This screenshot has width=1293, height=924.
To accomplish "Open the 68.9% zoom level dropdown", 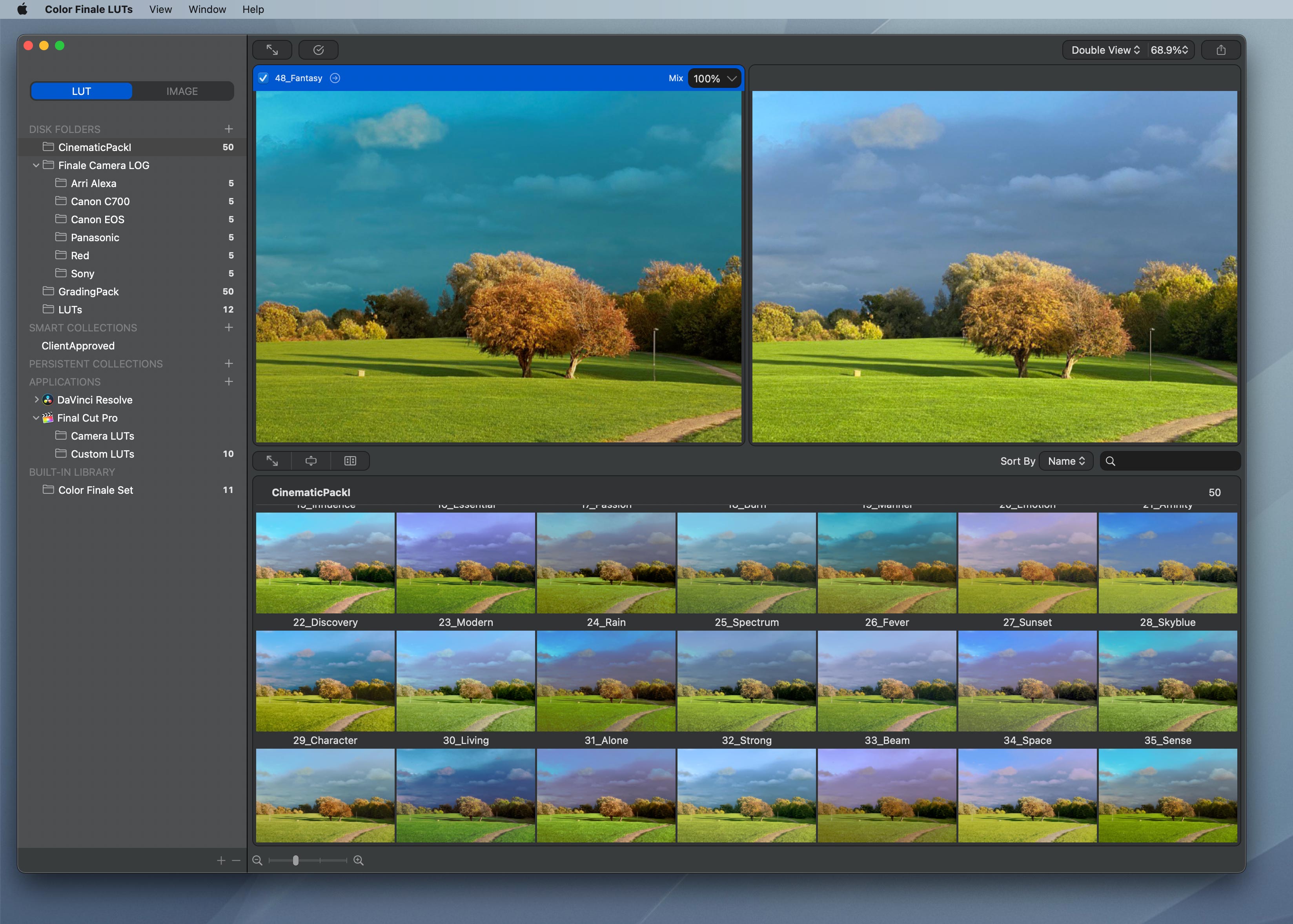I will [1169, 50].
